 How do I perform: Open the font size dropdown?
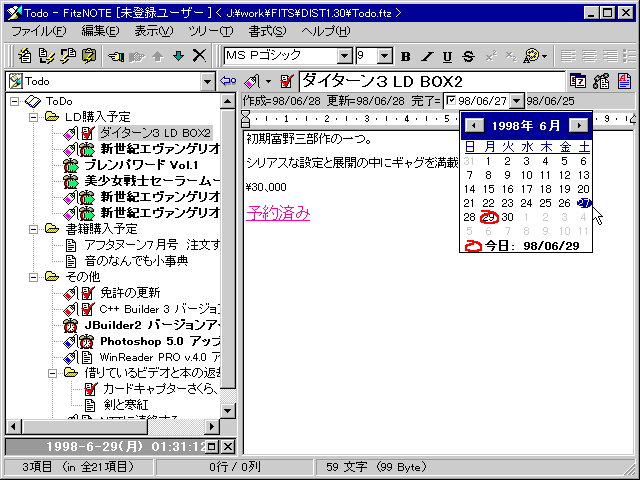[384, 56]
